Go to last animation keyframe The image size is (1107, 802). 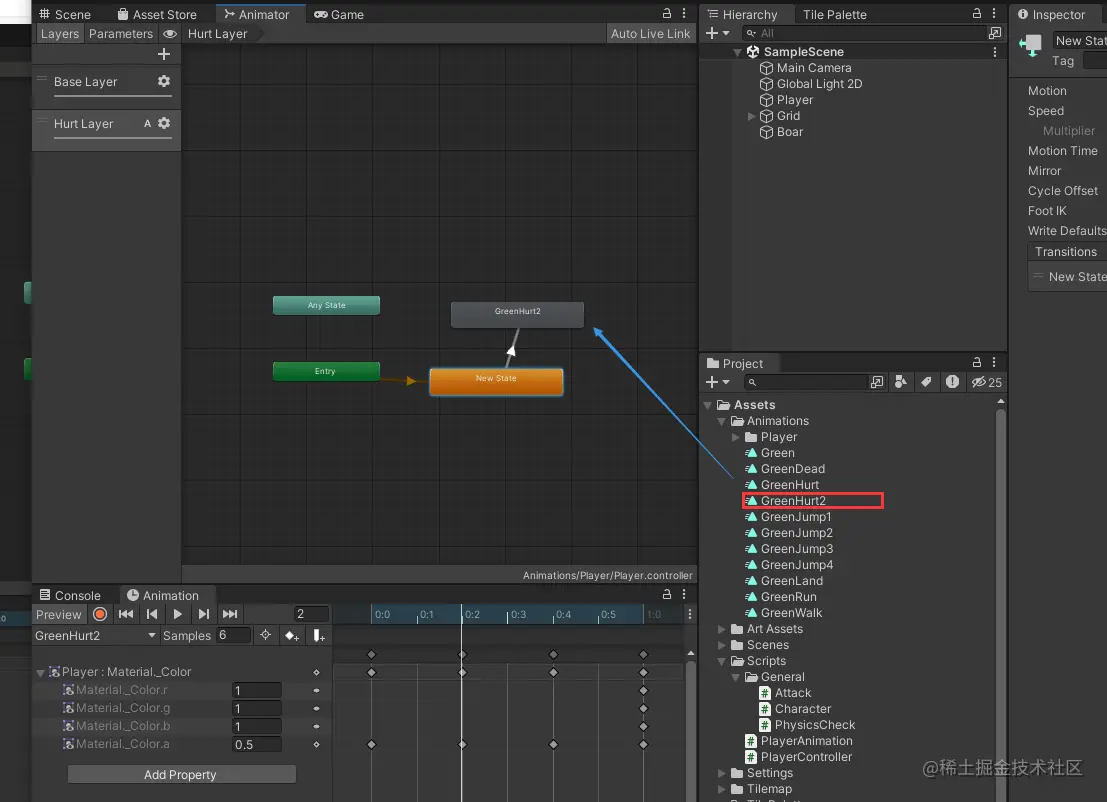tap(229, 614)
